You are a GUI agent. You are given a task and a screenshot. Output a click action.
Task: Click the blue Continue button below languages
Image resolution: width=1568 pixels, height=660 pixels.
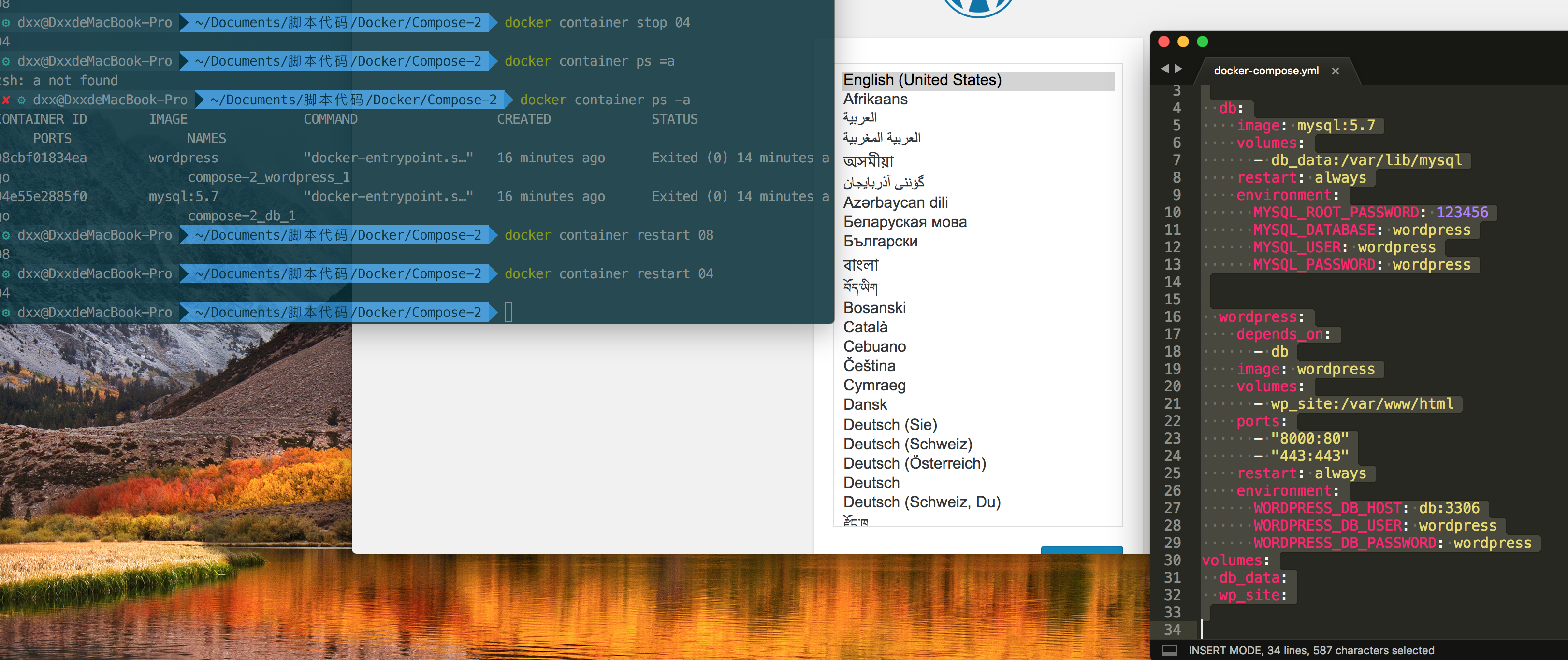point(1081,549)
